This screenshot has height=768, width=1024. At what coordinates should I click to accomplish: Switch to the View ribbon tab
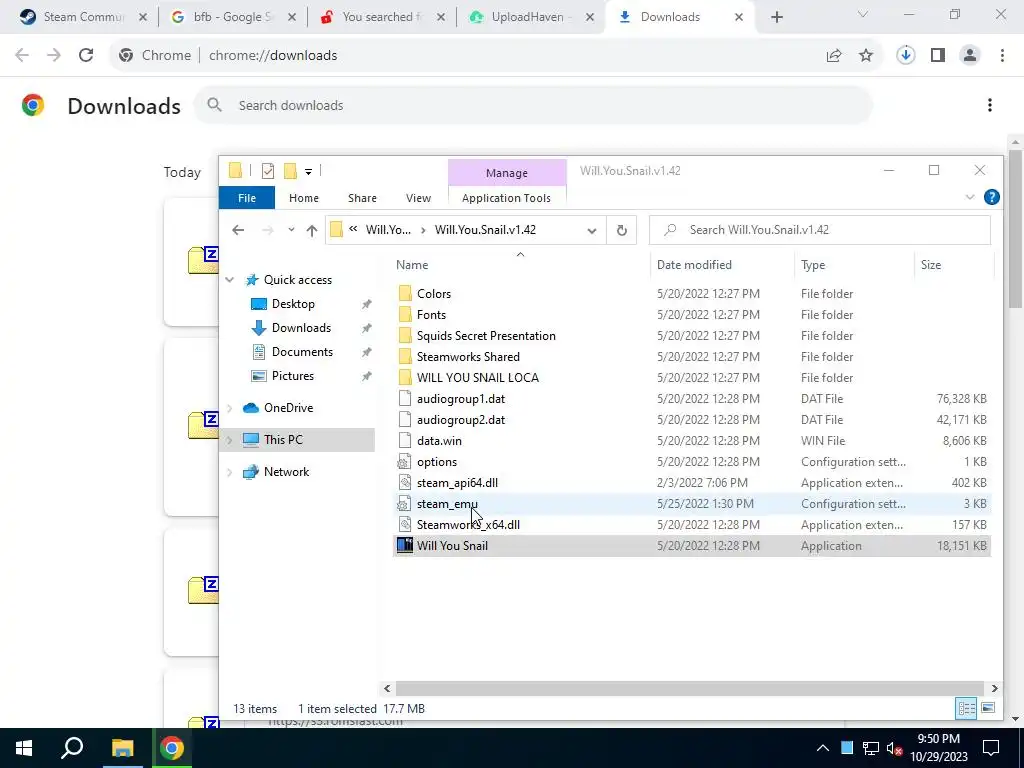(x=418, y=198)
